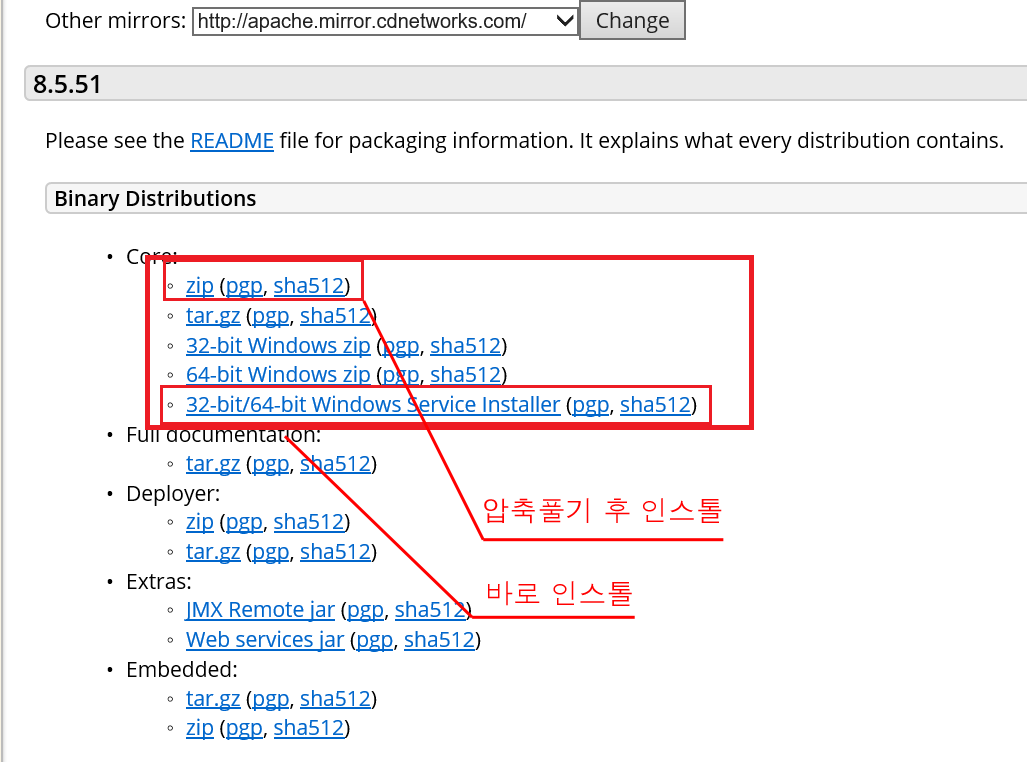Screen dimensions: 1027x762
Task: Open pgp for Full documentation tar.gz
Action: pos(271,464)
